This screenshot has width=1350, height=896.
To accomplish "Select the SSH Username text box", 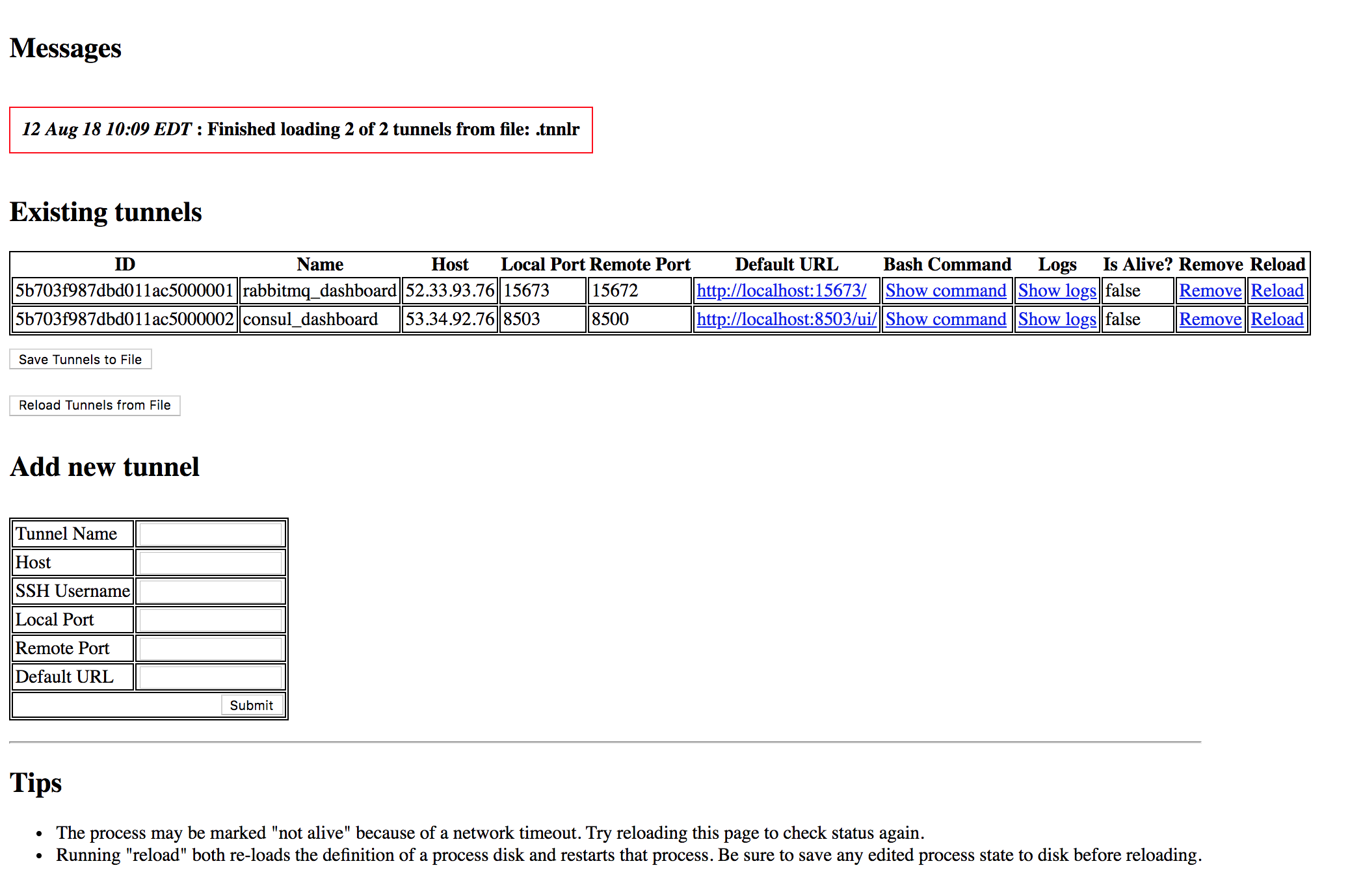I will coord(211,591).
